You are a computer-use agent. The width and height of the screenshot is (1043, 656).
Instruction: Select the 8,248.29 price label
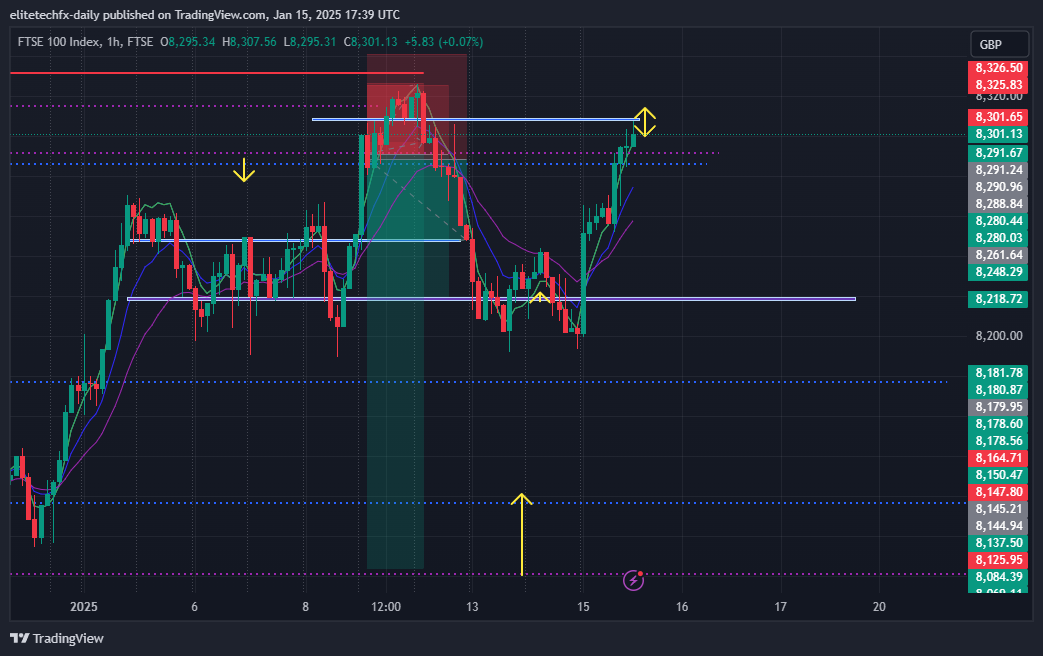[x=998, y=271]
